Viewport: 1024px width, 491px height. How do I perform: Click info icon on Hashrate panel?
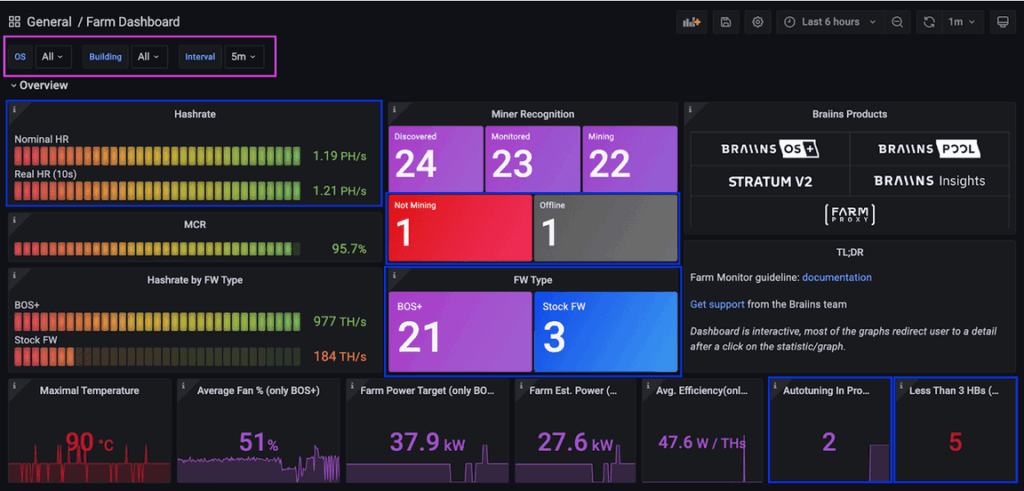click(x=15, y=109)
